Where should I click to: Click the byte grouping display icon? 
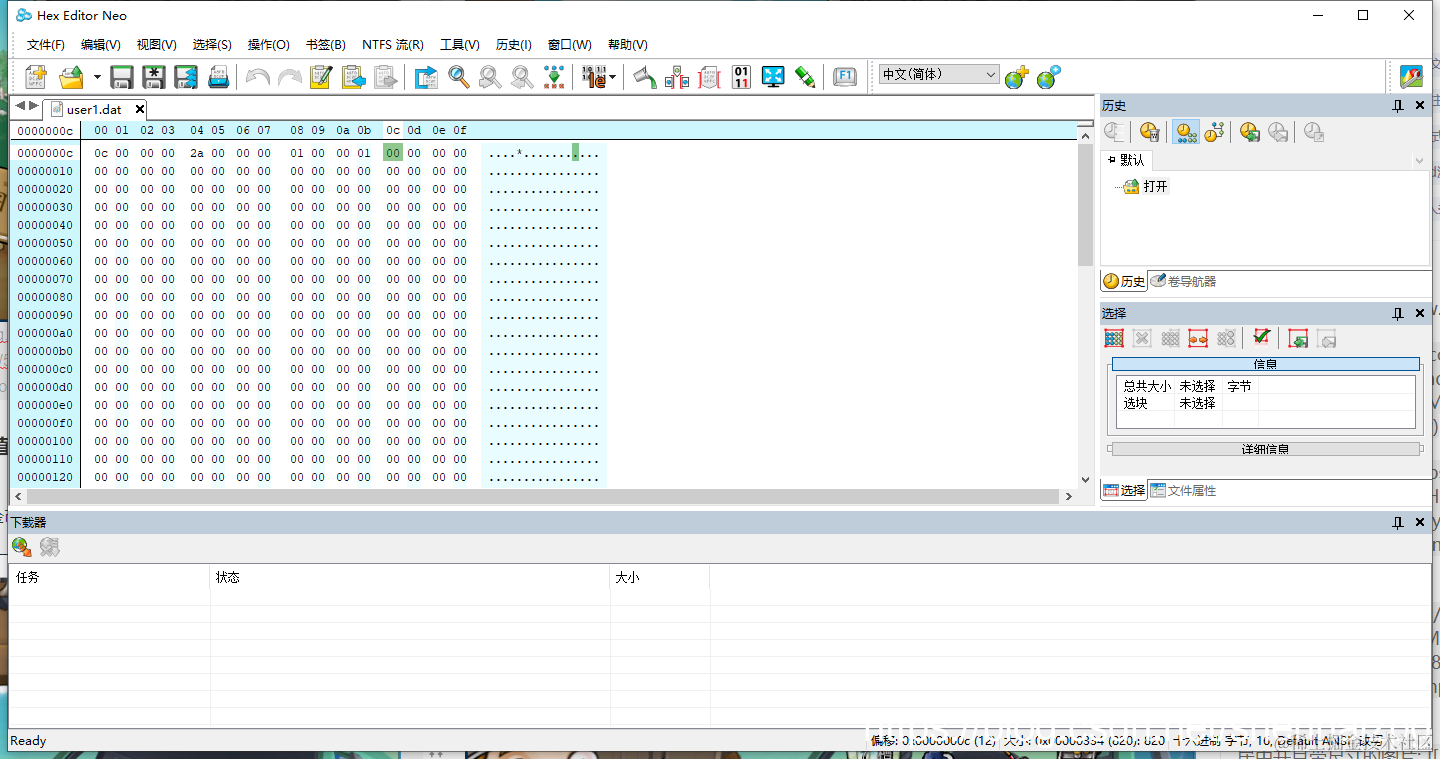pyautogui.click(x=594, y=77)
